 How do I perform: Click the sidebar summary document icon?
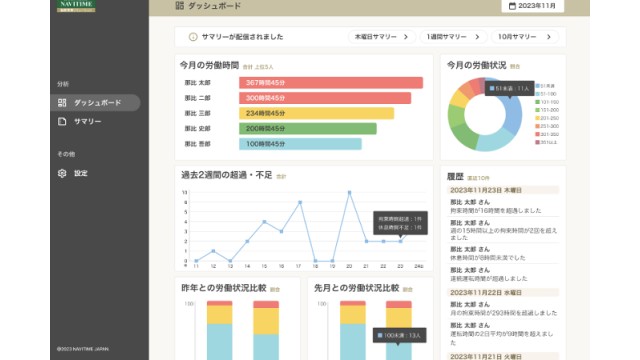point(62,122)
